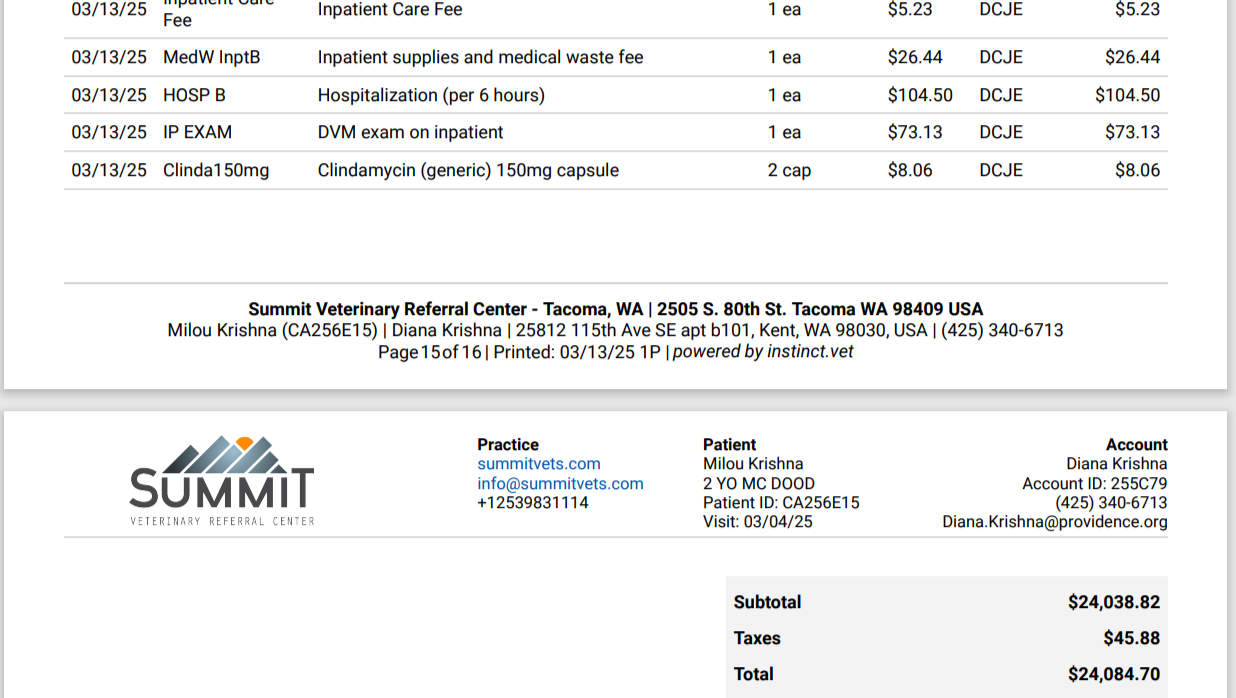Select the IP EXAM code cell
The width and height of the screenshot is (1236, 698).
(197, 132)
